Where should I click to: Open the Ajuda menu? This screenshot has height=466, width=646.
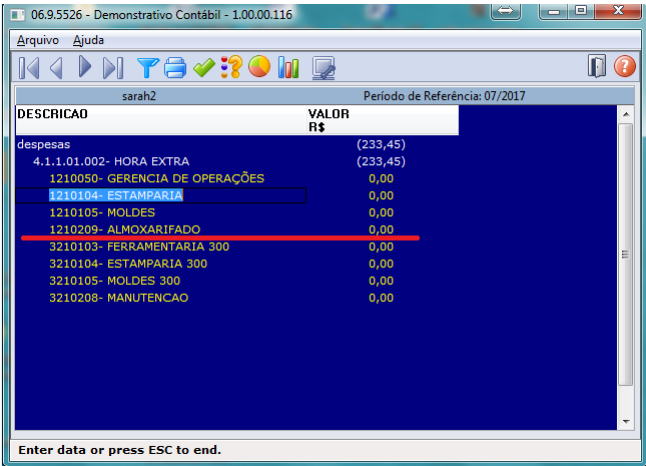[88, 40]
